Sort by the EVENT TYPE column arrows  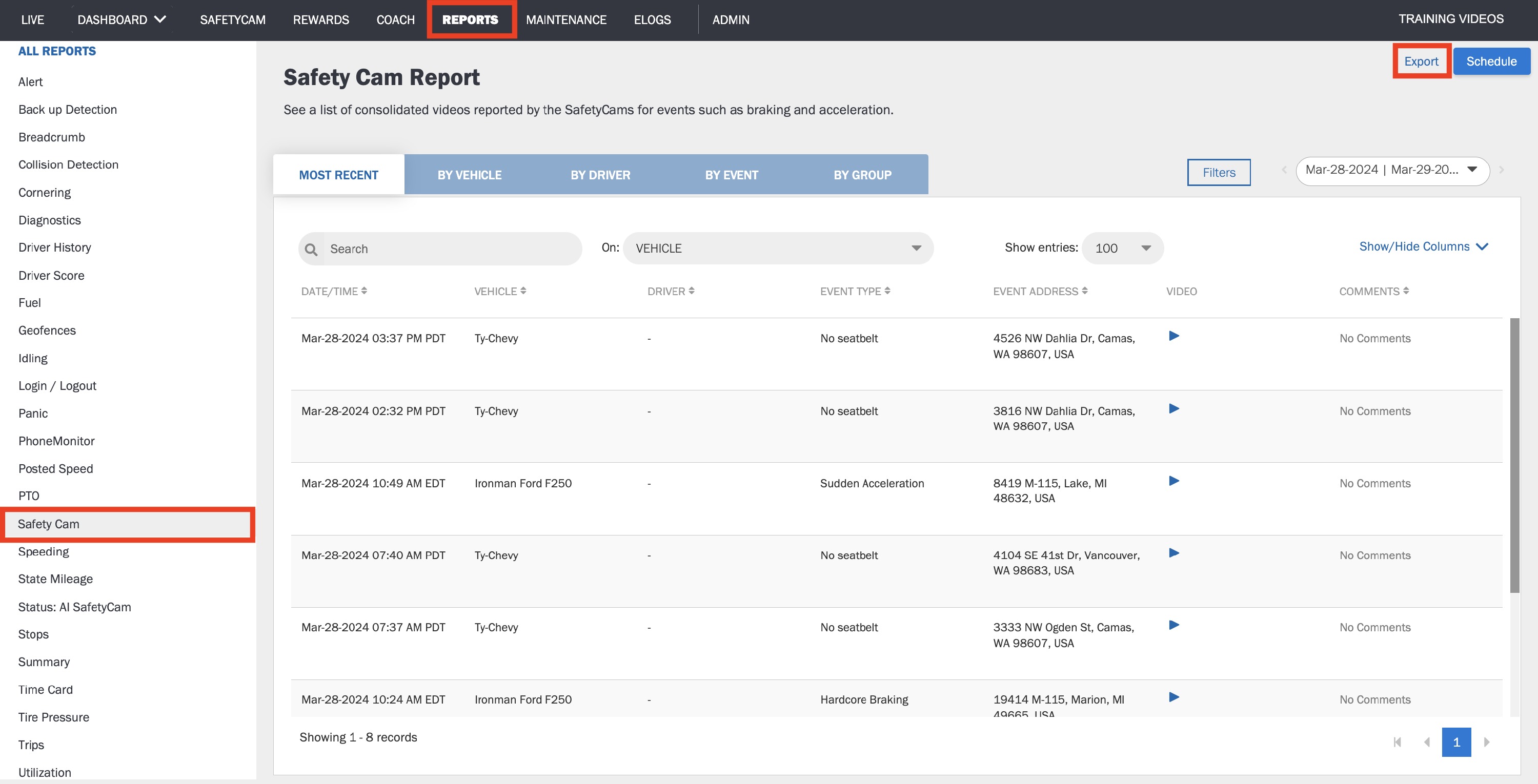click(887, 291)
